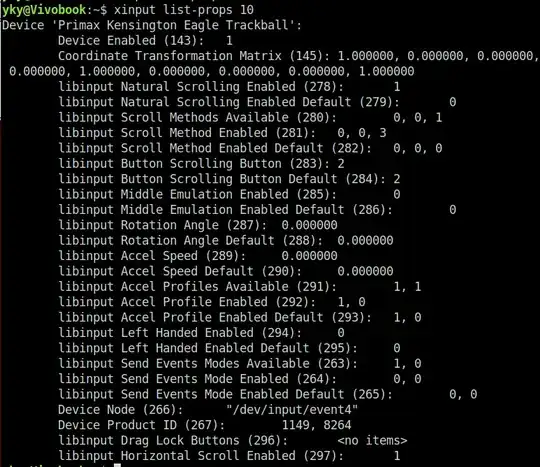Click the Accel Speed (289) line
Viewport: 540px width, 467px height.
point(198,256)
